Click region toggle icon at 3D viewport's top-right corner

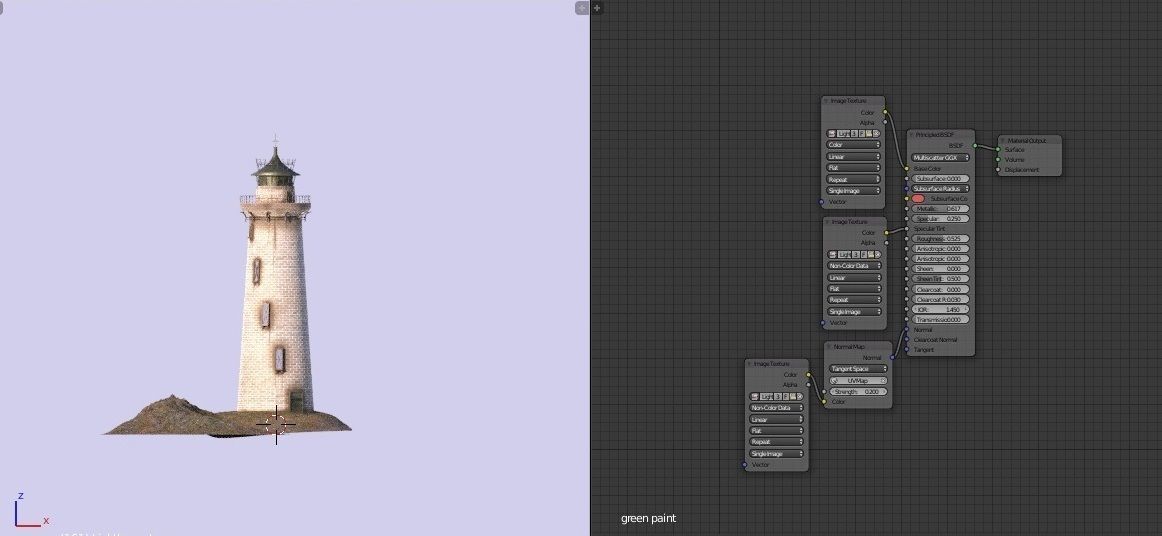click(582, 8)
